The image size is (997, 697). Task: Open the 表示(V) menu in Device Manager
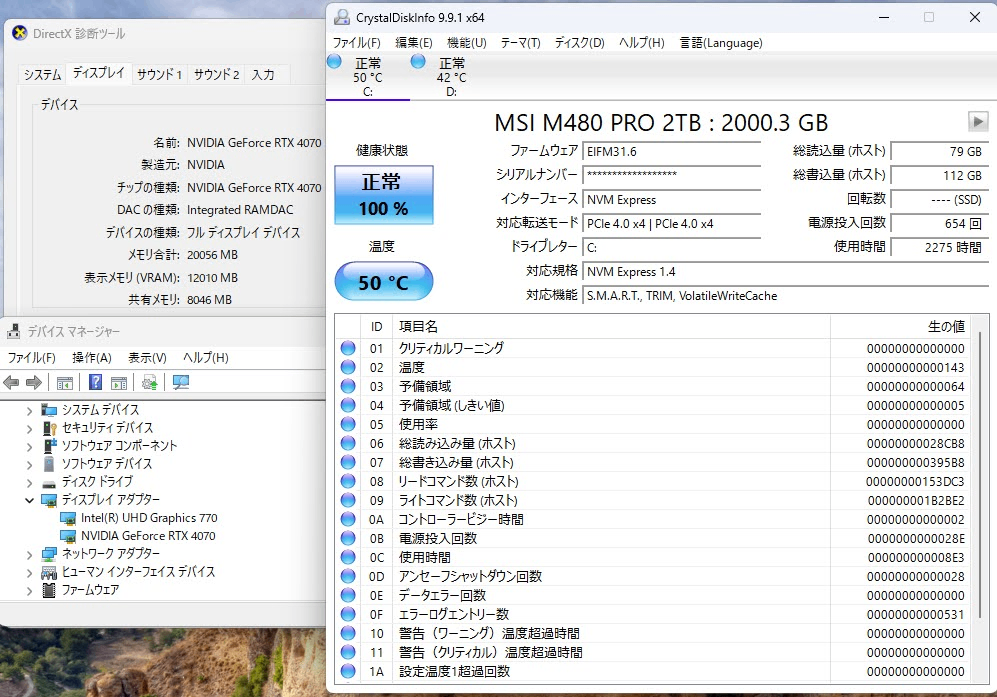click(147, 357)
